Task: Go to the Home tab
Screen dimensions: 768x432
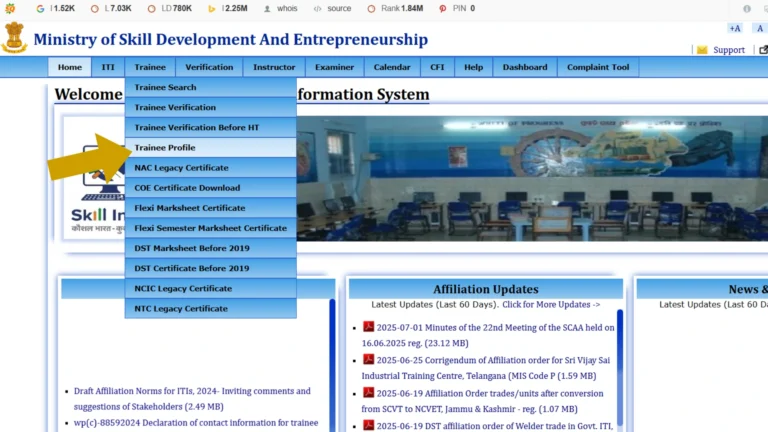Action: tap(70, 67)
